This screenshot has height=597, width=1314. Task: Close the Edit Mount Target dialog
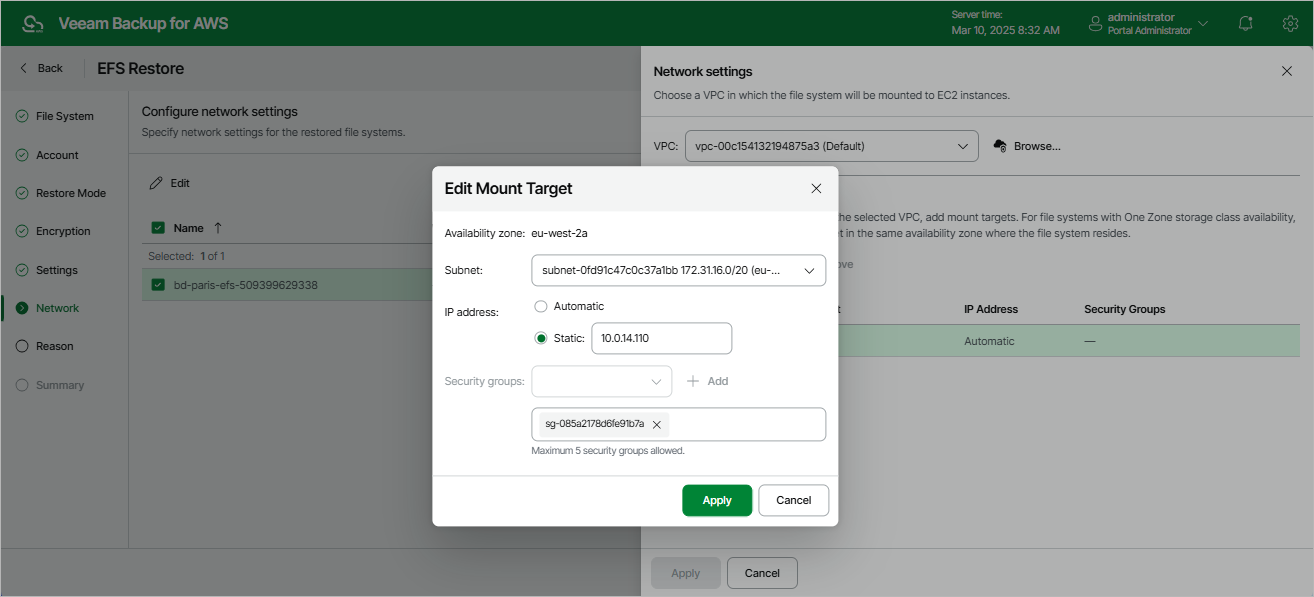click(816, 188)
